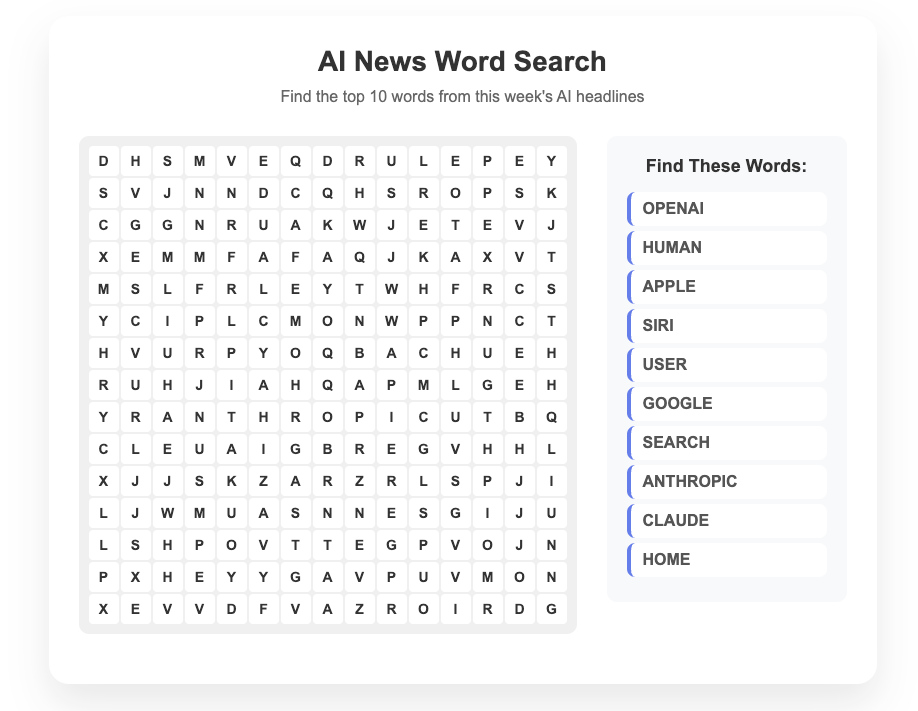Select Z in bottom row XEVVD
Image resolution: width=918 pixels, height=711 pixels.
click(359, 609)
